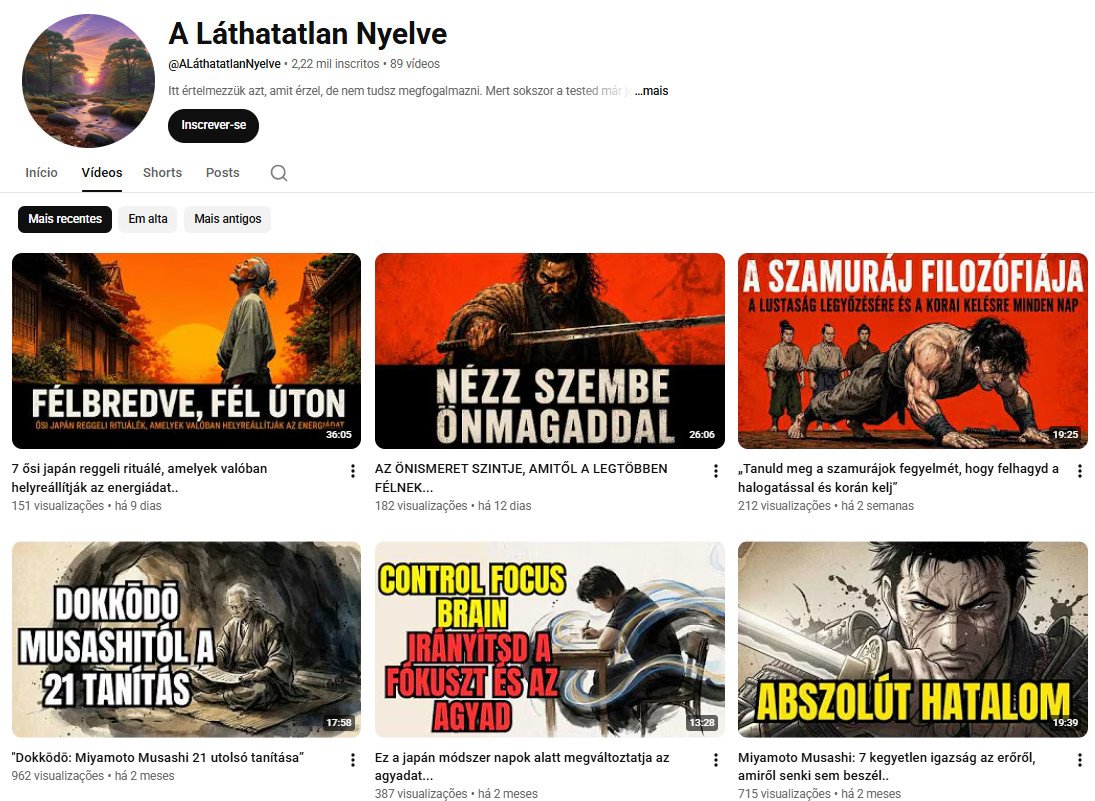Open options menu for 'Dokkōdō: Miyamoto Musashi' video

[353, 759]
